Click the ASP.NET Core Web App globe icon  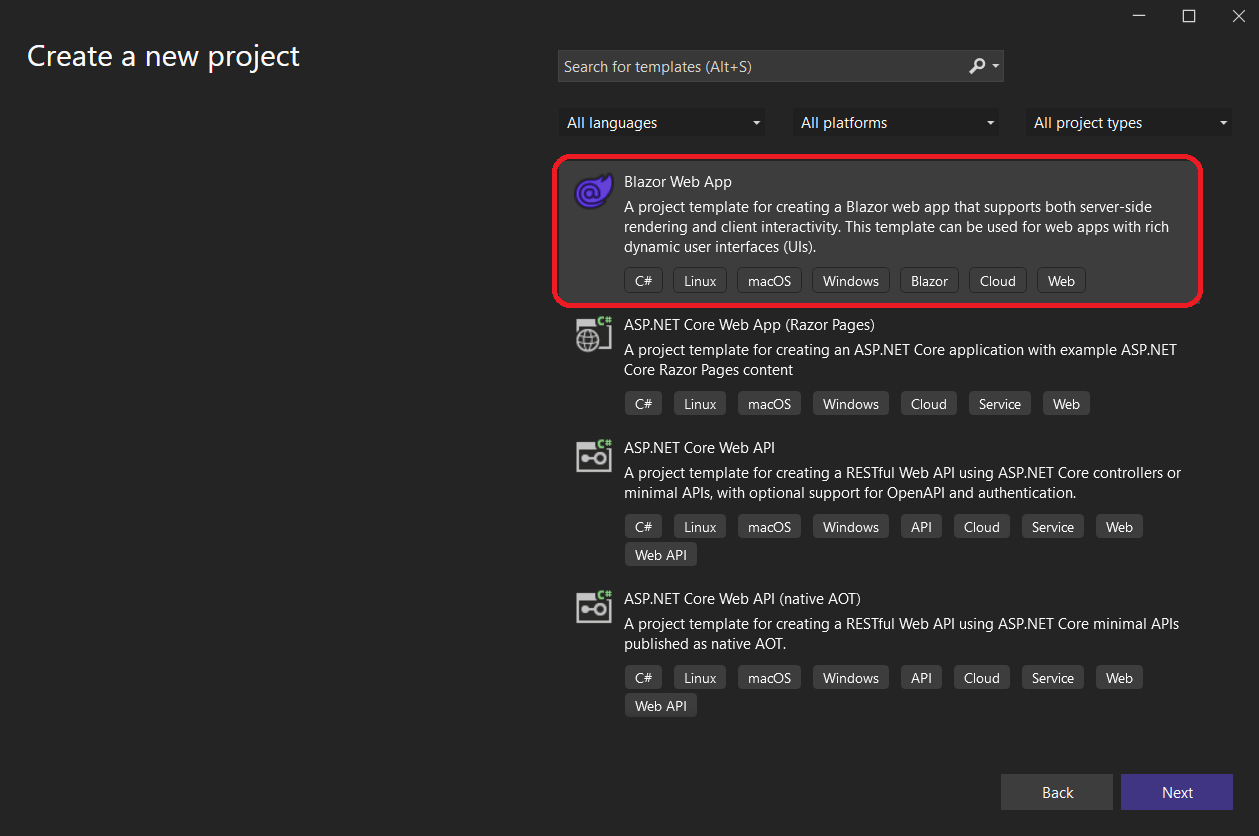593,334
